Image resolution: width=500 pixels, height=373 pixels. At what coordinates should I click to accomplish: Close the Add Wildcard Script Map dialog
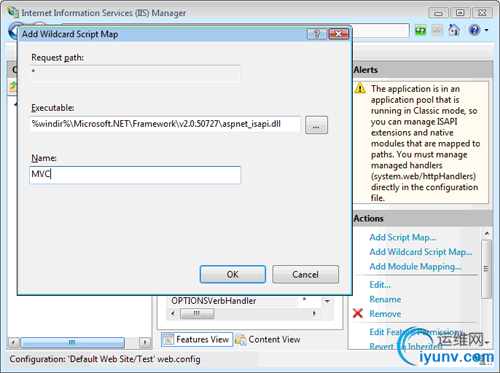338,34
